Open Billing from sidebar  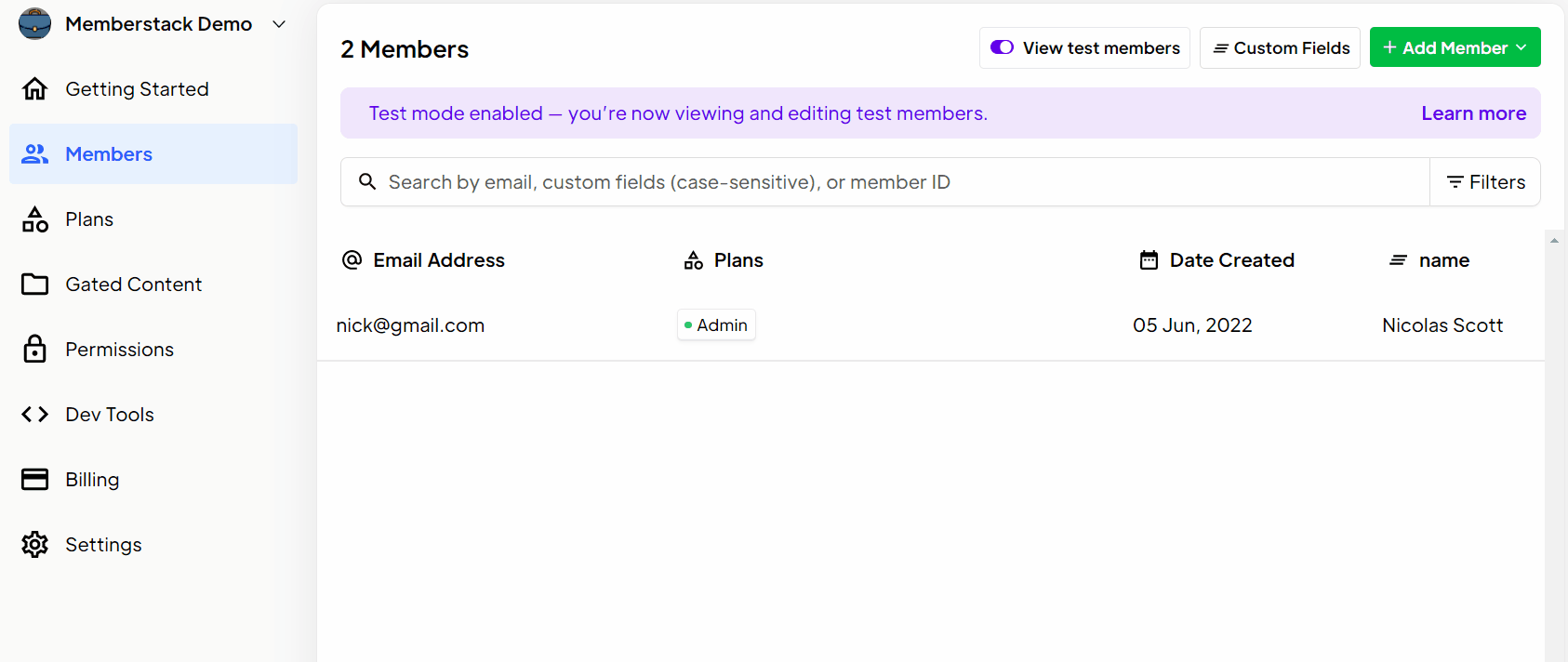[92, 480]
